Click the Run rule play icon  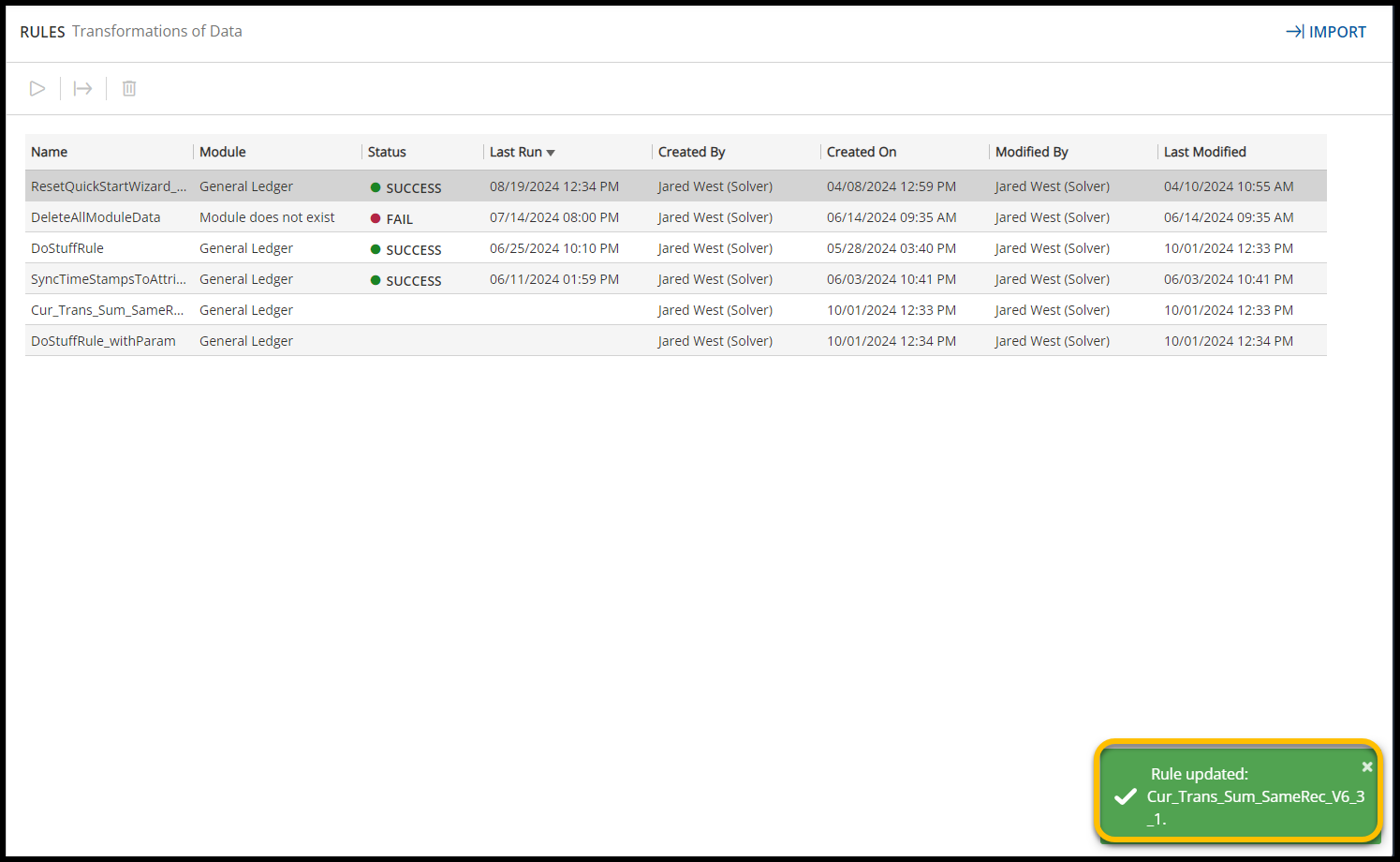coord(37,88)
